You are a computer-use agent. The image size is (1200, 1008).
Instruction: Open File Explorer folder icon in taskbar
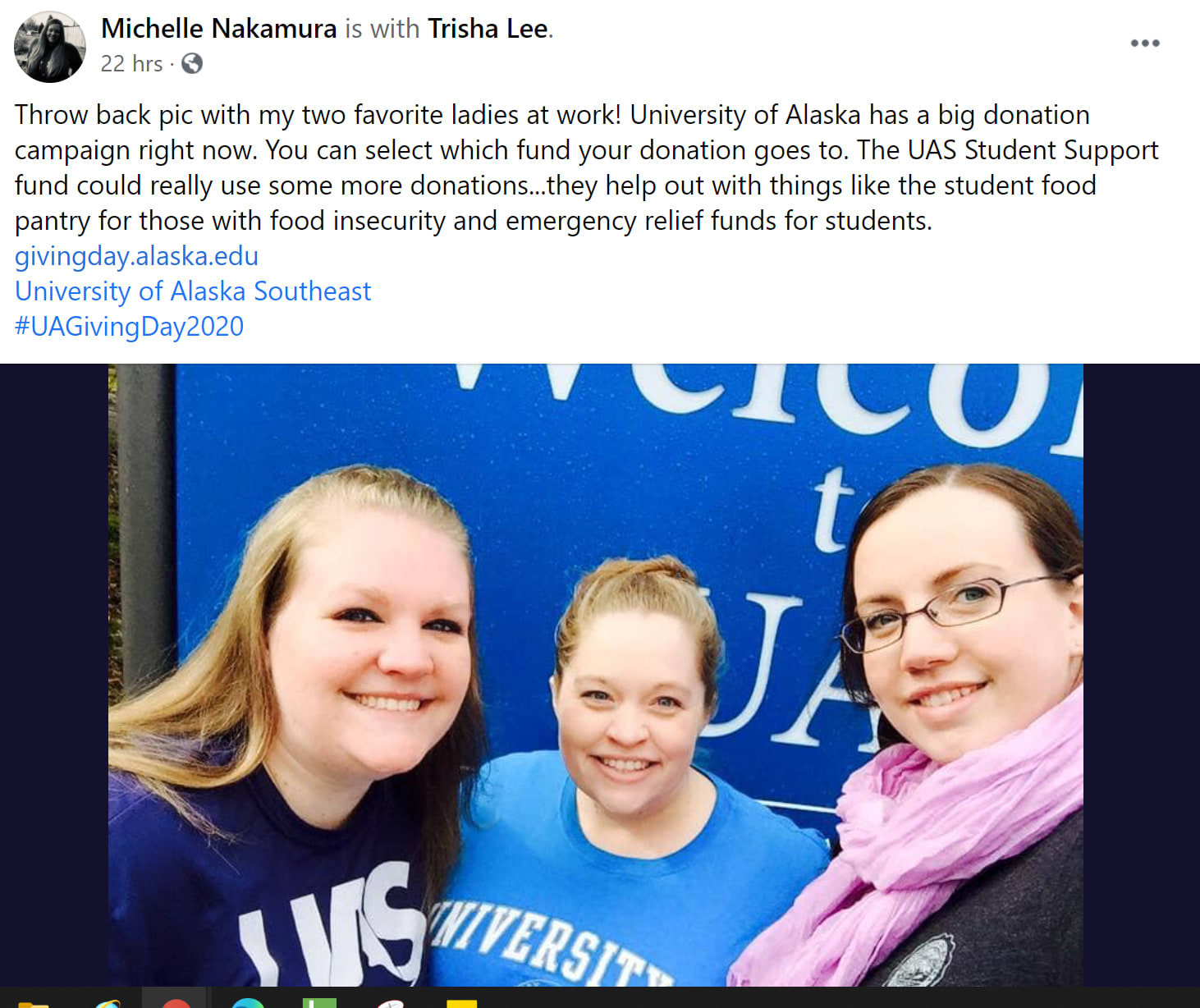(x=33, y=1003)
